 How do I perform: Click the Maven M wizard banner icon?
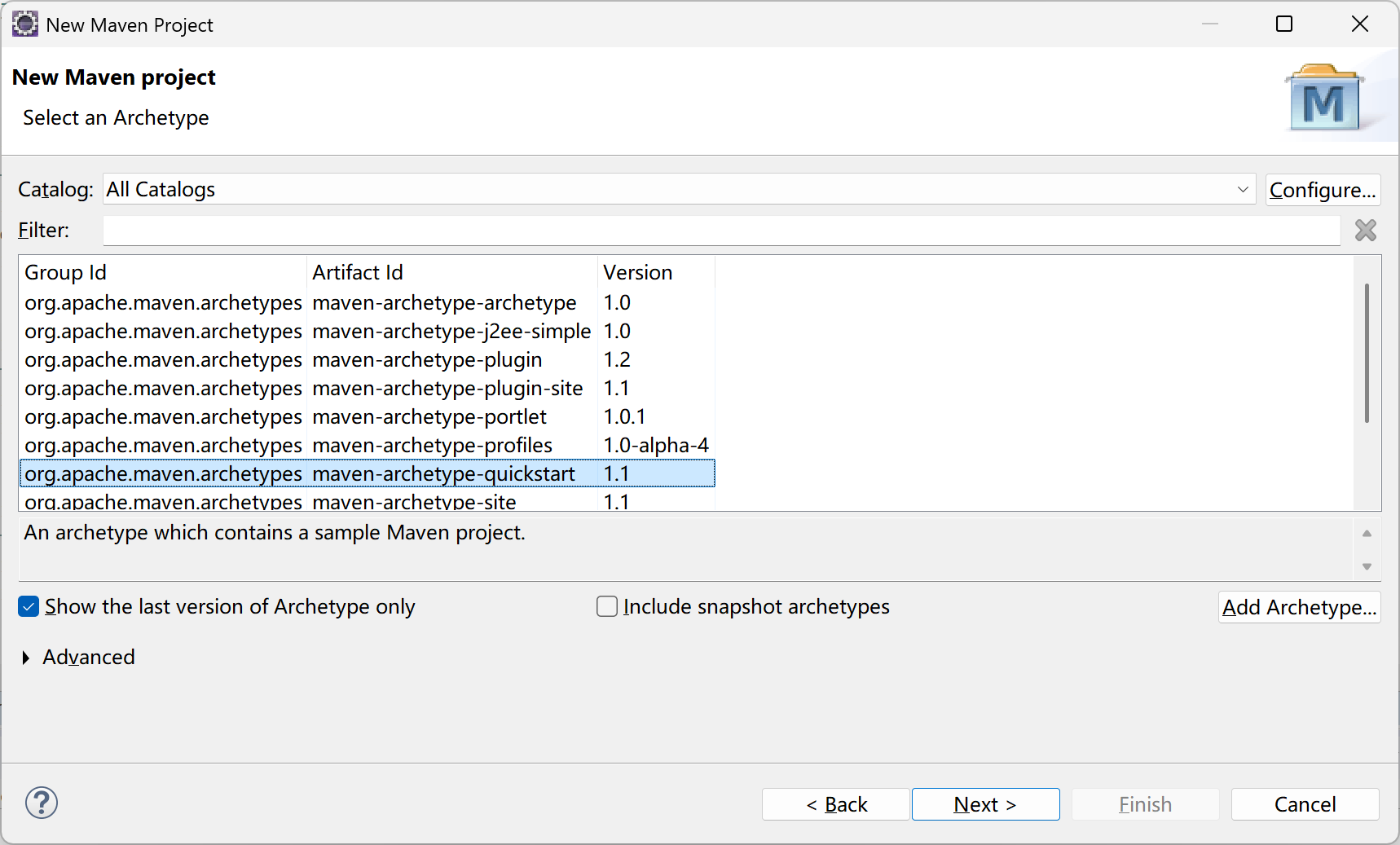[1324, 98]
